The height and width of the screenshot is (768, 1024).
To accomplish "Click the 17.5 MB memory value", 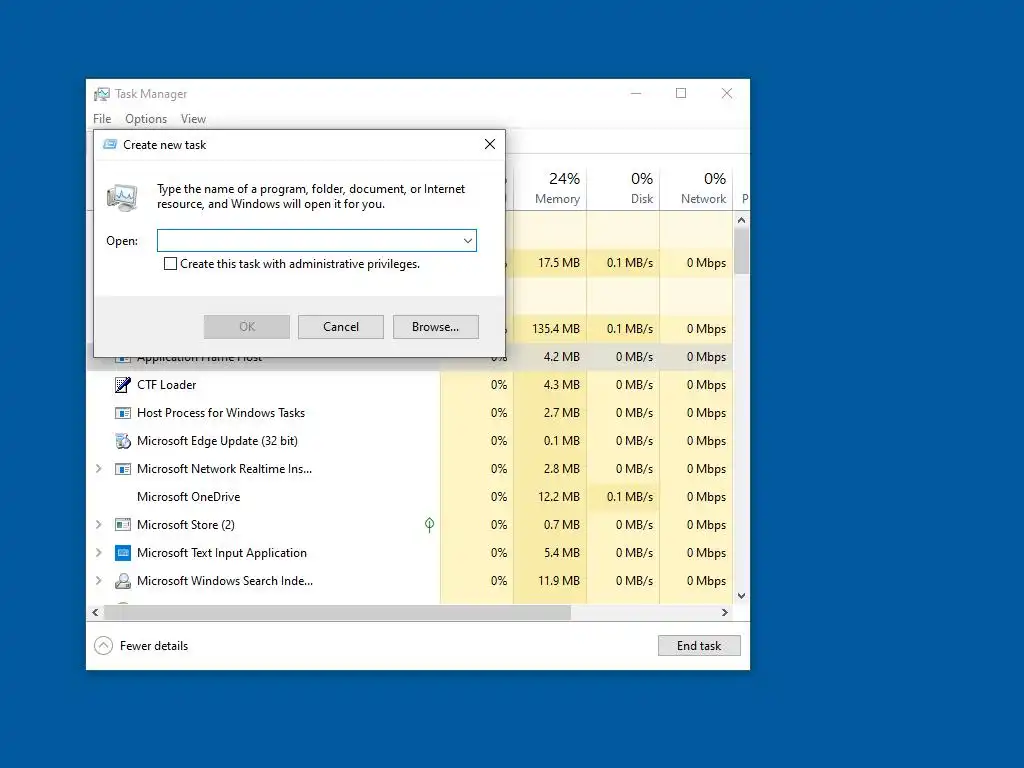I will tap(558, 263).
